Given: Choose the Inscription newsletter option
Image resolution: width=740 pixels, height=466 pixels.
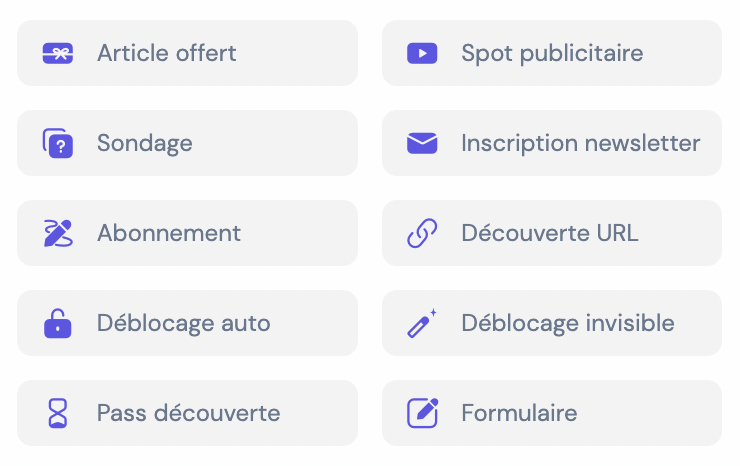Looking at the screenshot, I should click(552, 143).
